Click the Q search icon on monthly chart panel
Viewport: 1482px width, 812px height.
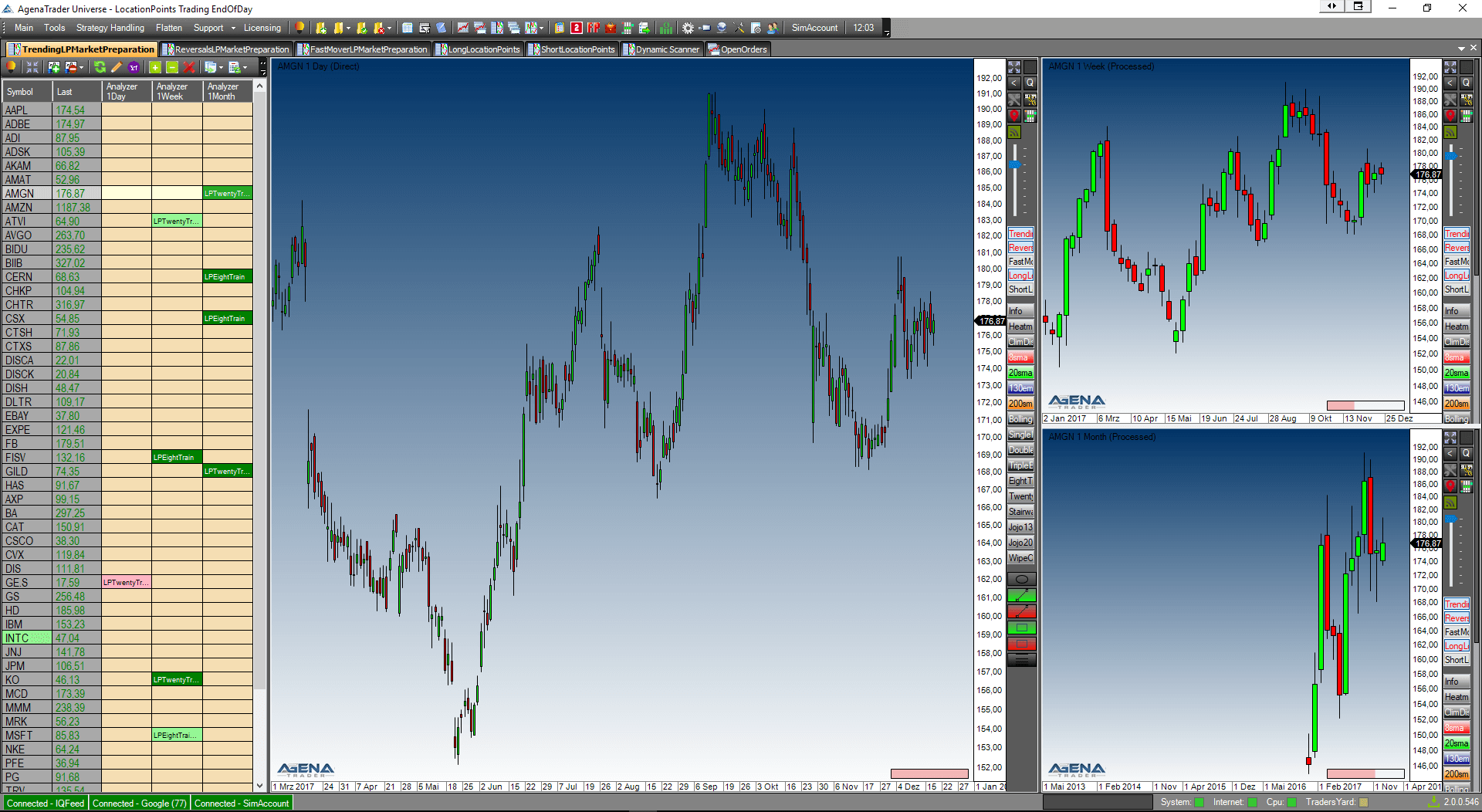[1466, 454]
